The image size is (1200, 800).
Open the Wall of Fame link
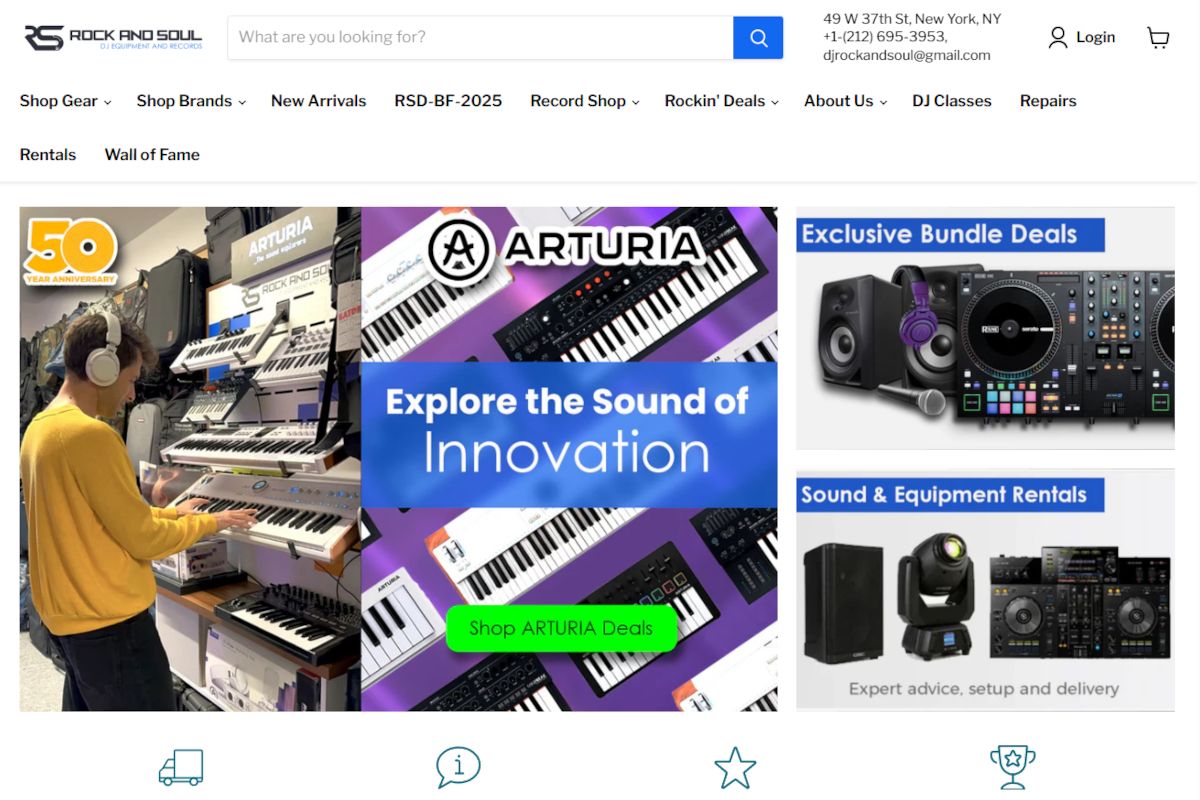152,155
